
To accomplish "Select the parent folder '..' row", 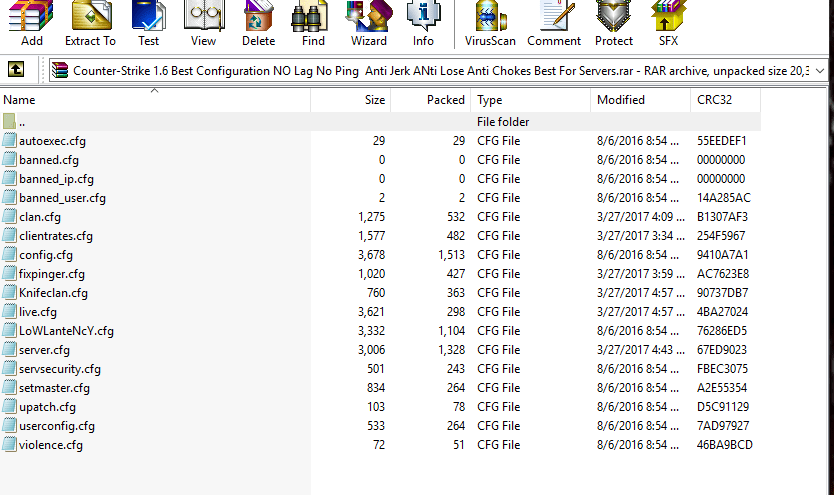I will (380, 122).
